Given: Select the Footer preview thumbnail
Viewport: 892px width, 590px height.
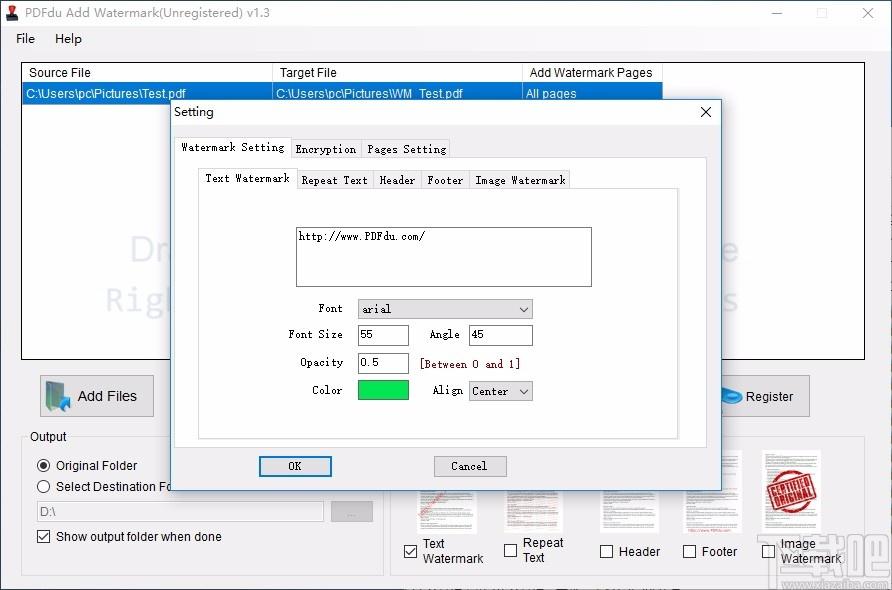Looking at the screenshot, I should [x=713, y=491].
